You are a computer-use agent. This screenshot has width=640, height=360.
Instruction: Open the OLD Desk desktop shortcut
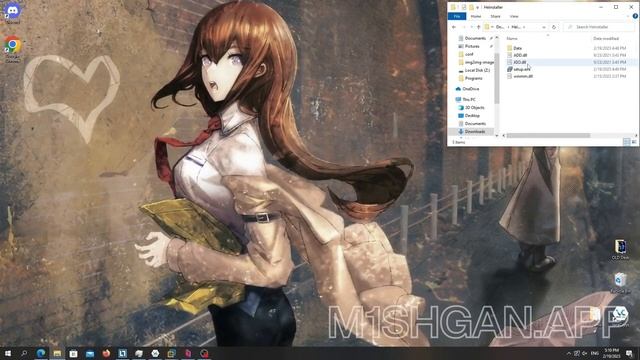coord(620,249)
